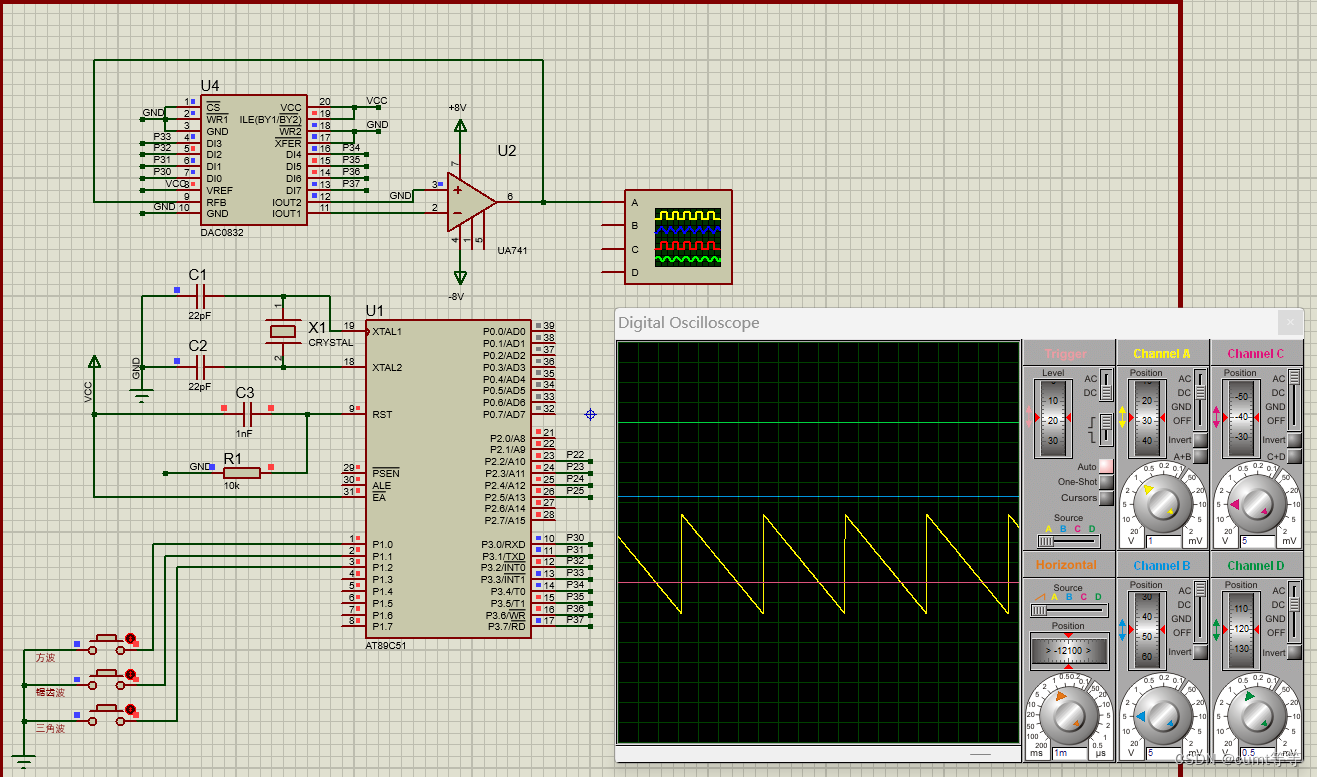
Task: Toggle the Auto trigger button
Action: [1106, 467]
